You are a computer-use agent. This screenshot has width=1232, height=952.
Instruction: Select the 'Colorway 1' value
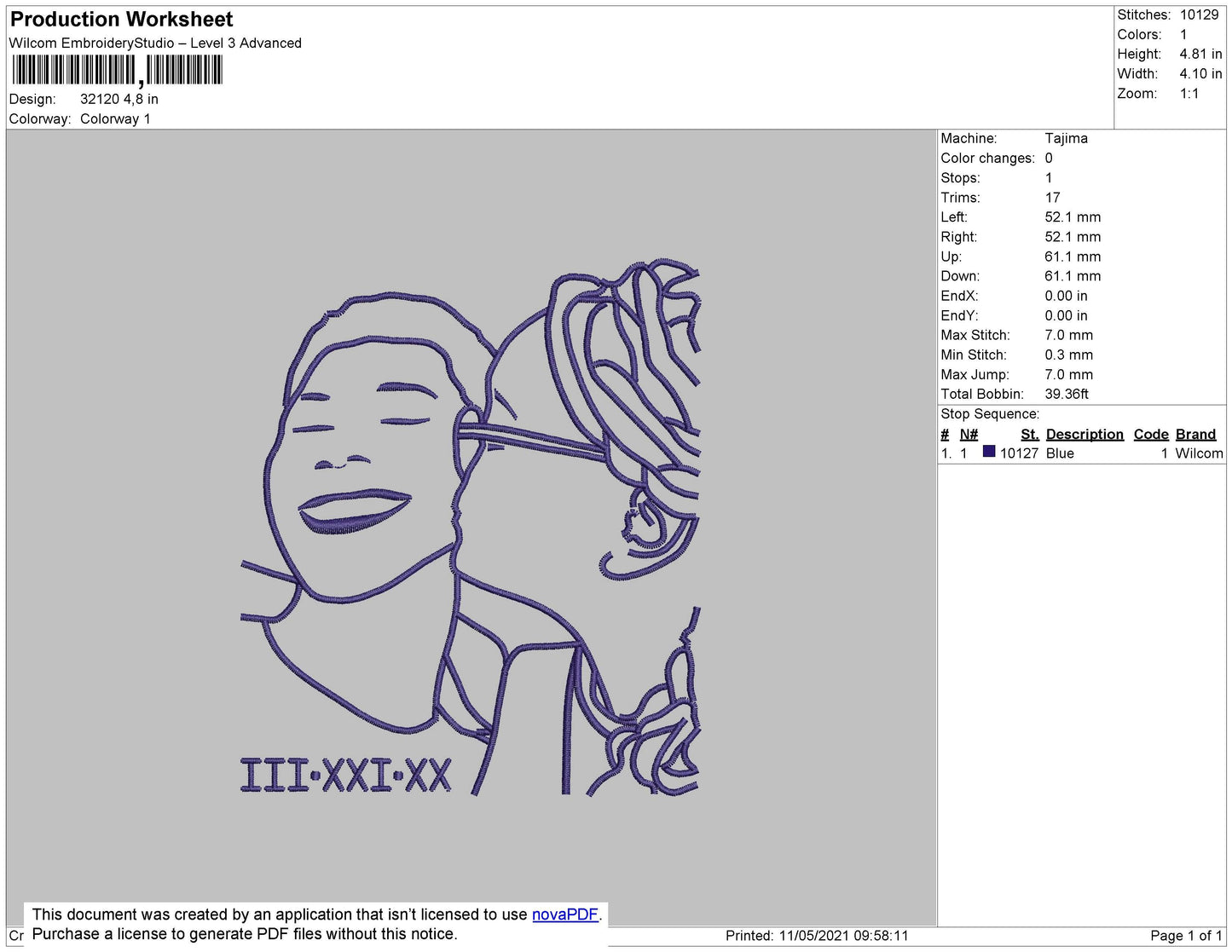115,118
